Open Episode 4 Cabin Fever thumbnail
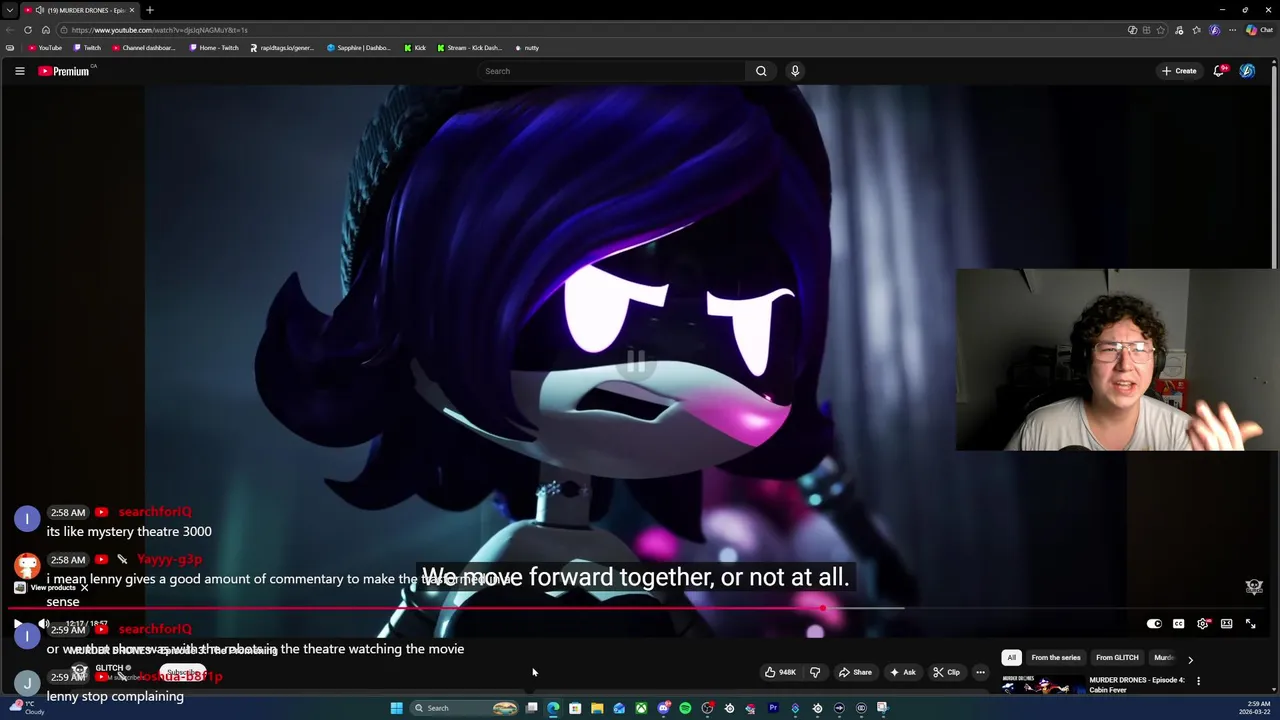The image size is (1280, 720). (1042, 685)
